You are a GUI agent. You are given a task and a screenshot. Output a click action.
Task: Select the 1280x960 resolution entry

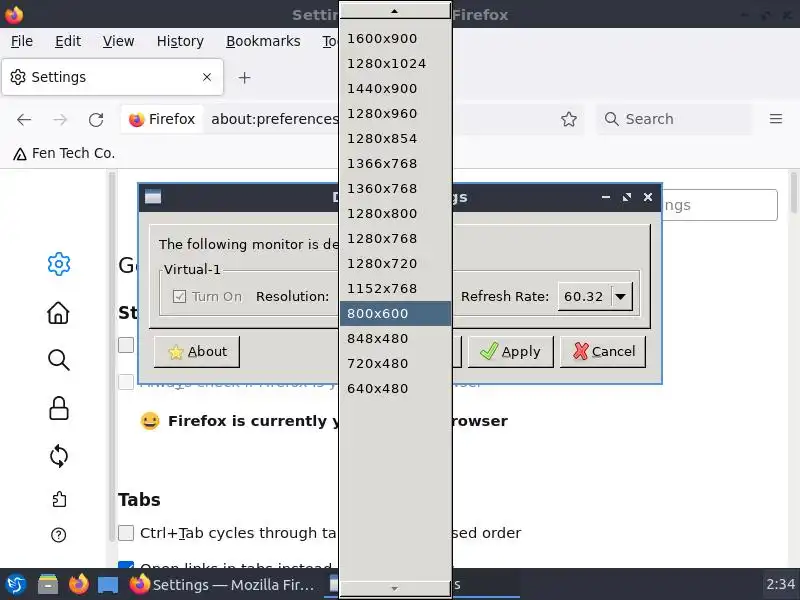pos(395,114)
